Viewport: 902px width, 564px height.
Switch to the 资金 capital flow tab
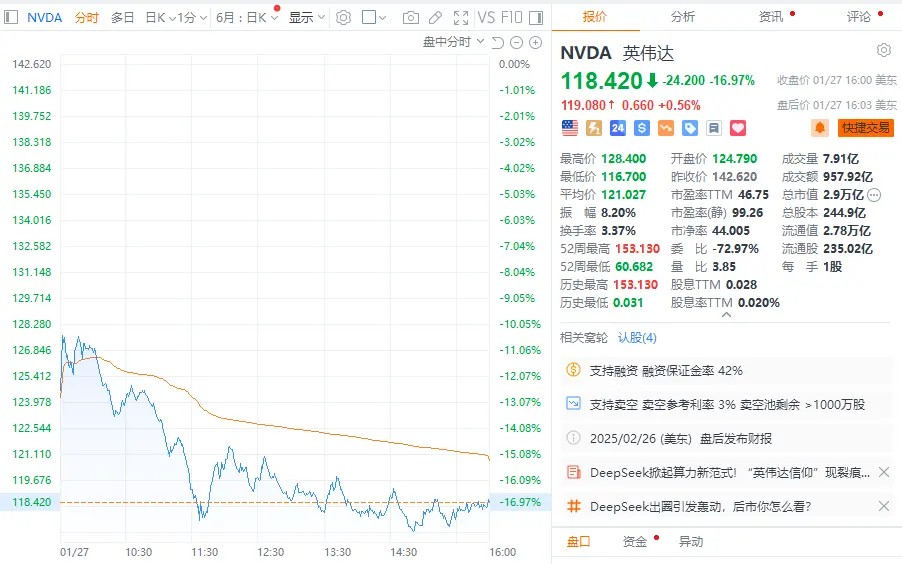coord(635,542)
